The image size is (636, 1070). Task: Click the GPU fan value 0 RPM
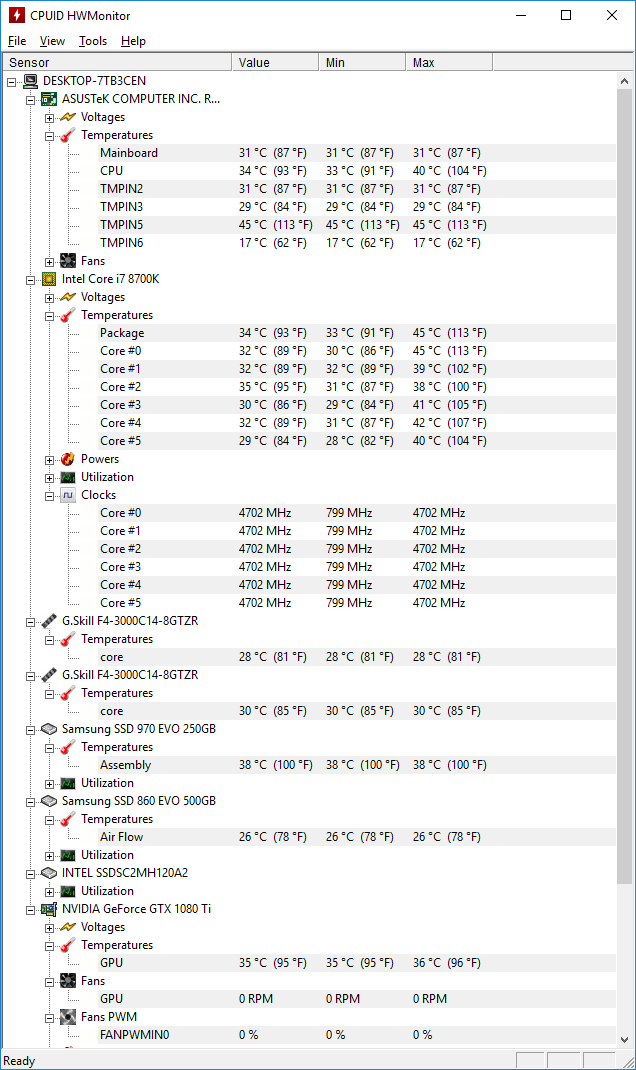(x=256, y=999)
